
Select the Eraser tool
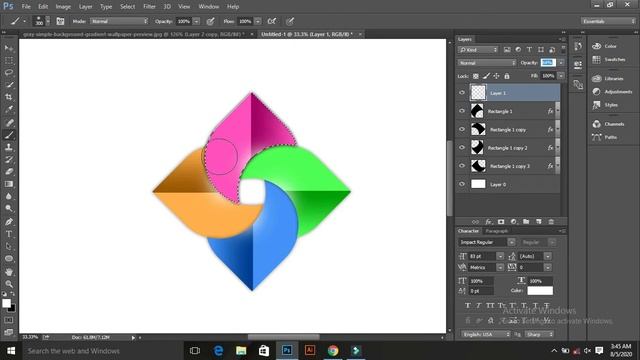coord(9,172)
